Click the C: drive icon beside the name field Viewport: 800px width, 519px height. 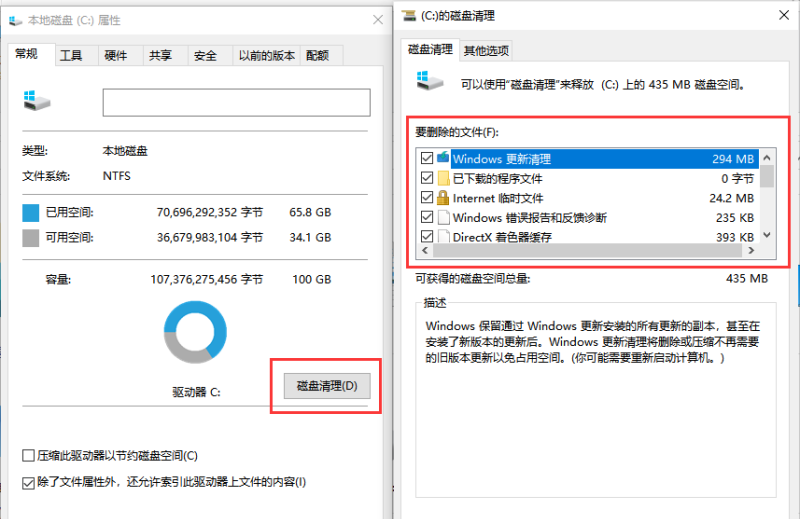[x=37, y=101]
